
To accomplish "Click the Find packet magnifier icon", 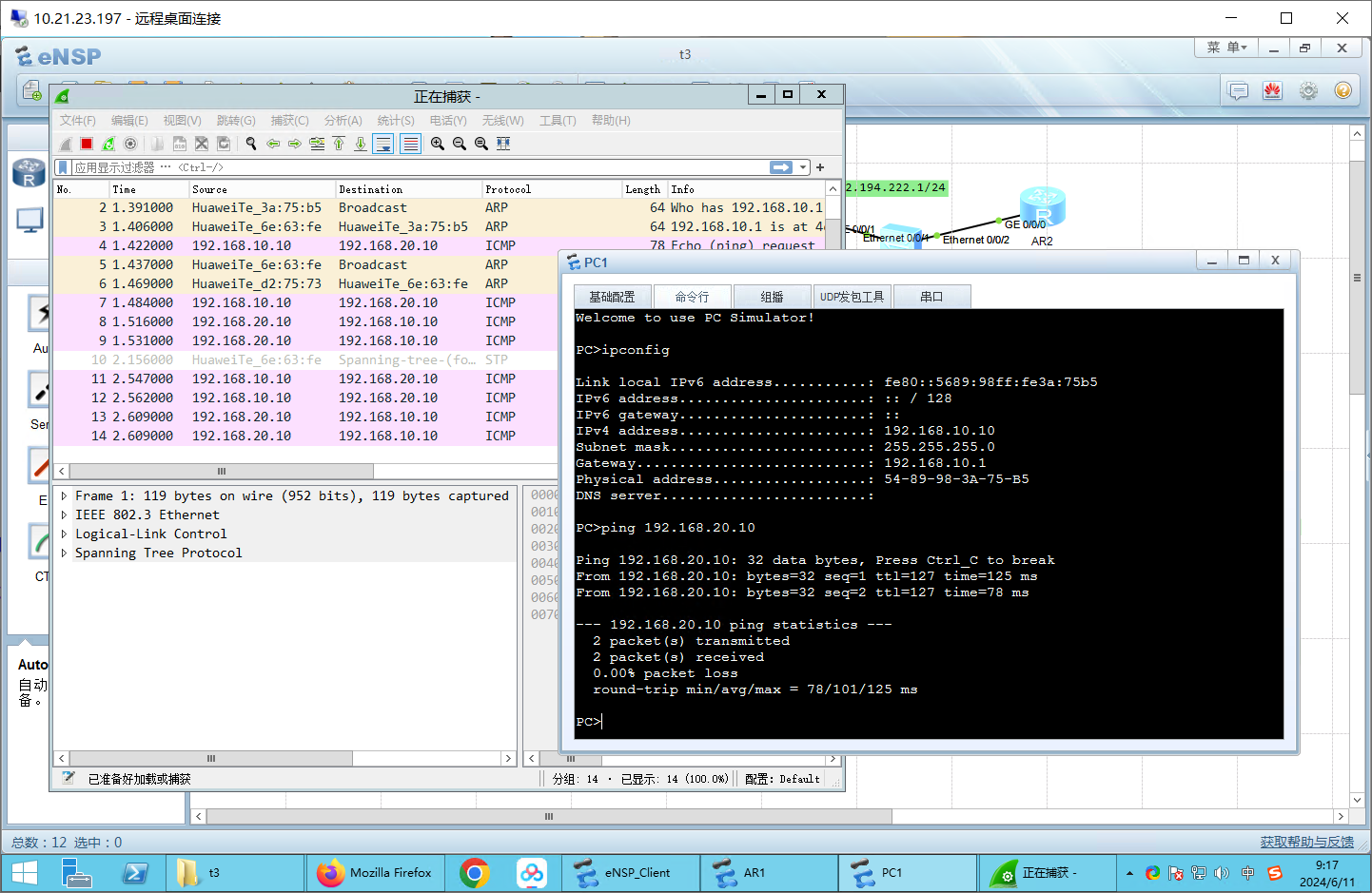I will pos(251,144).
